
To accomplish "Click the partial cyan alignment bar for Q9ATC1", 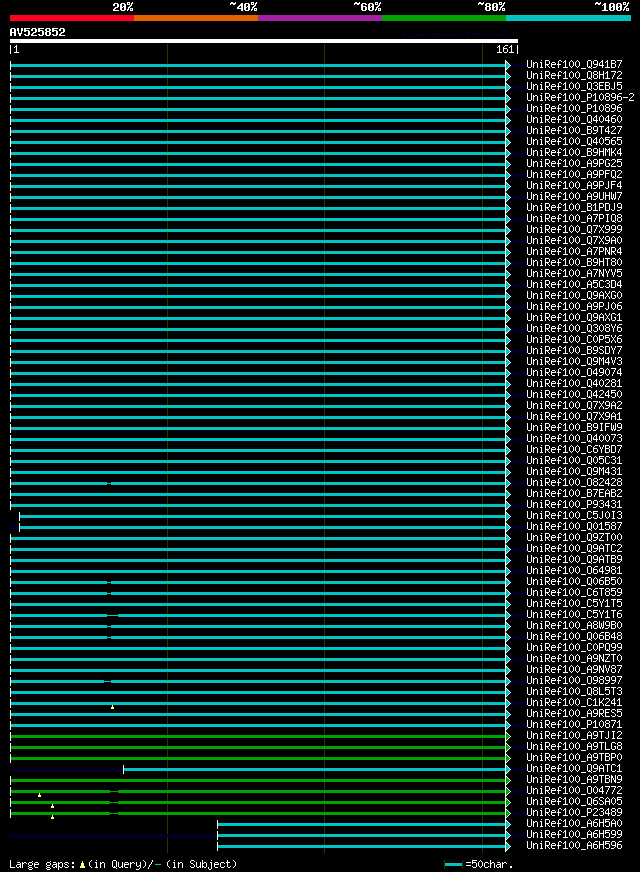I will [x=315, y=769].
